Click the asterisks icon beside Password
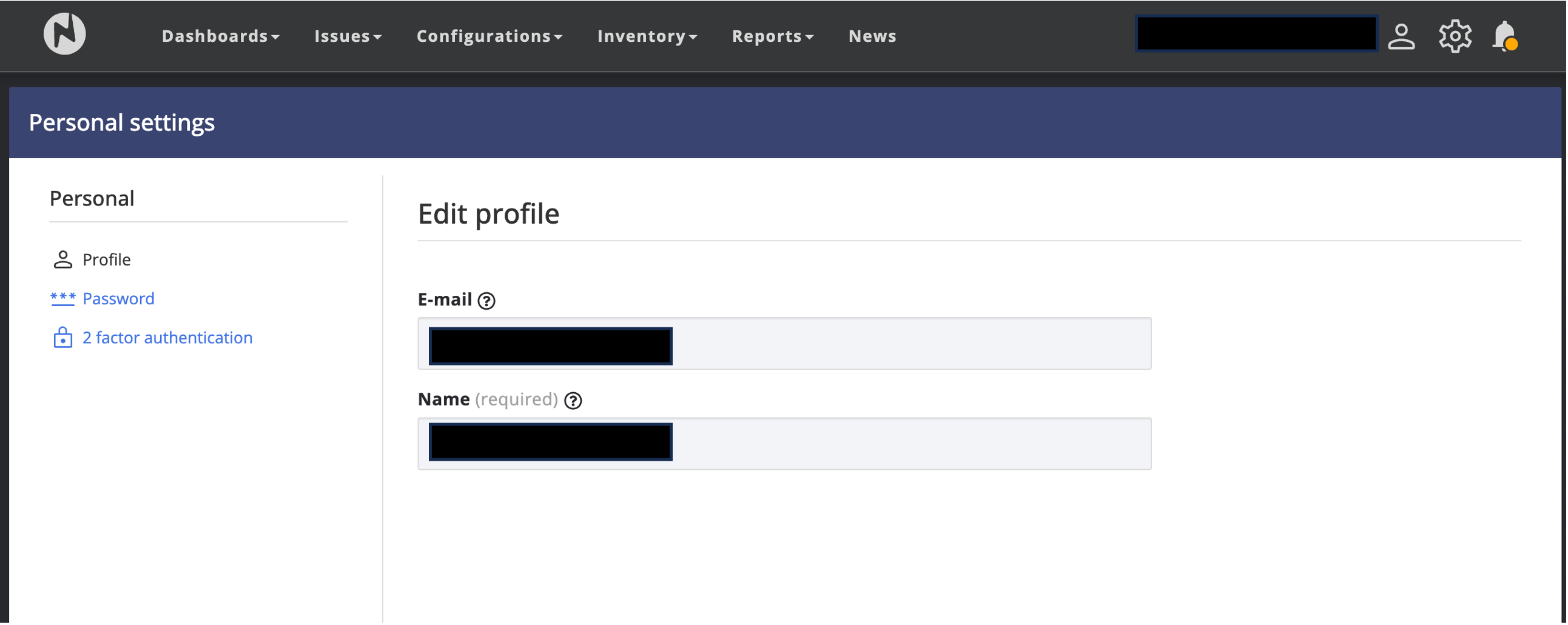1568x625 pixels. pos(62,298)
